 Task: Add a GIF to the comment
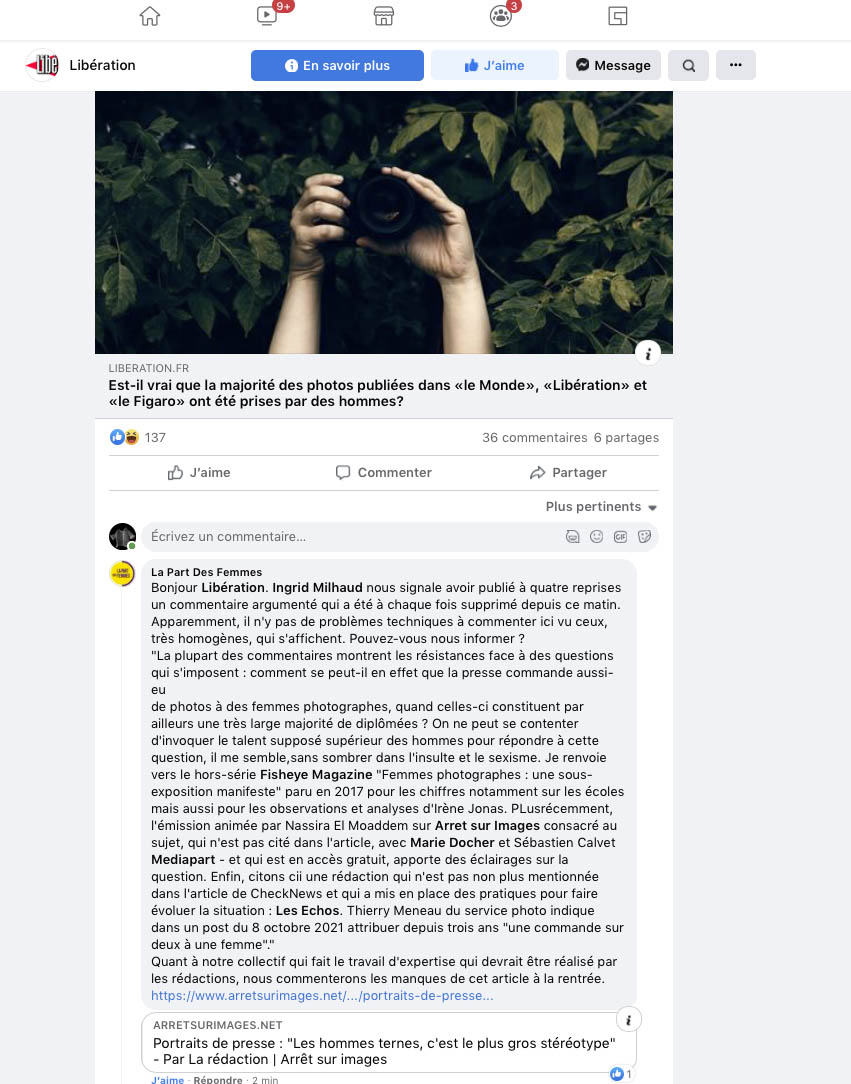point(620,536)
